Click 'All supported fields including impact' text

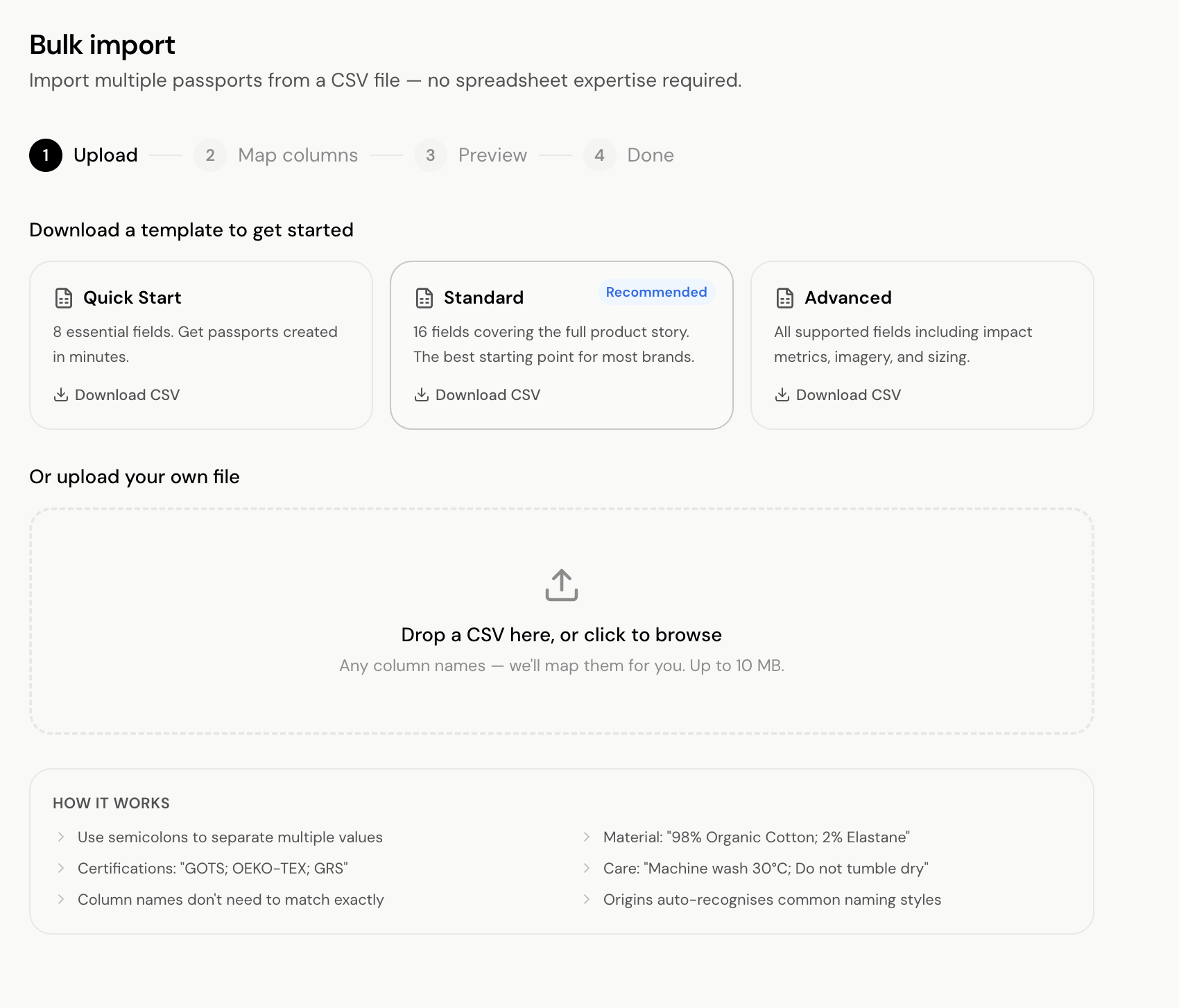click(903, 344)
